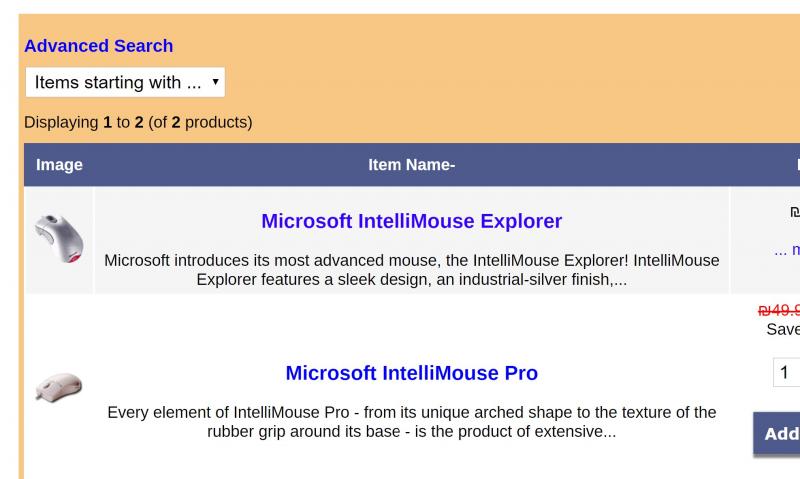
Task: Sort by the Item Name- column header
Action: 411,165
